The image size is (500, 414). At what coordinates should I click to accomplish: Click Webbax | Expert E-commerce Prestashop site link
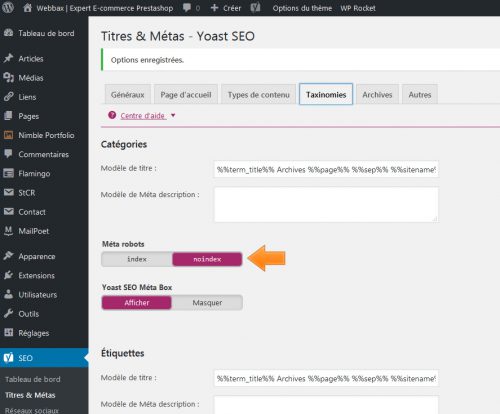tap(105, 8)
